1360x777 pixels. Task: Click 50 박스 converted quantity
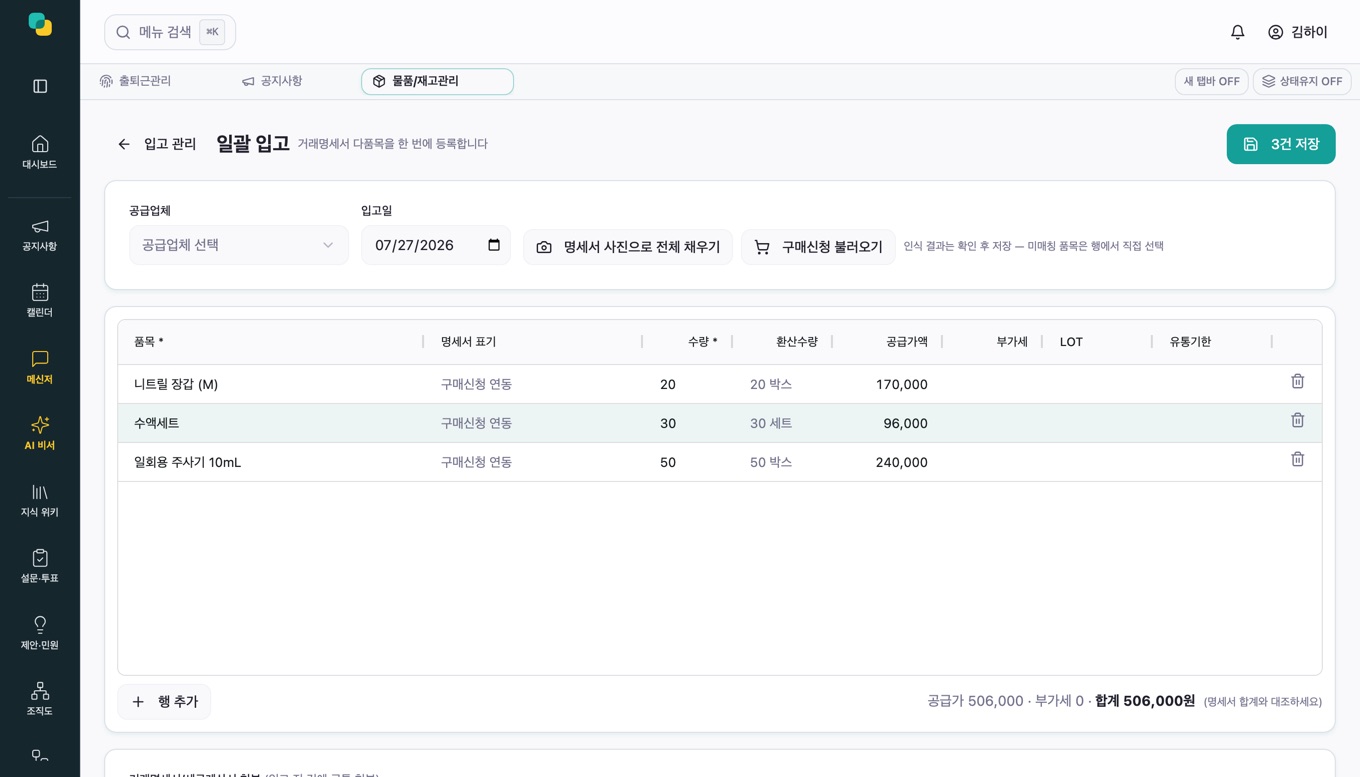click(x=771, y=462)
